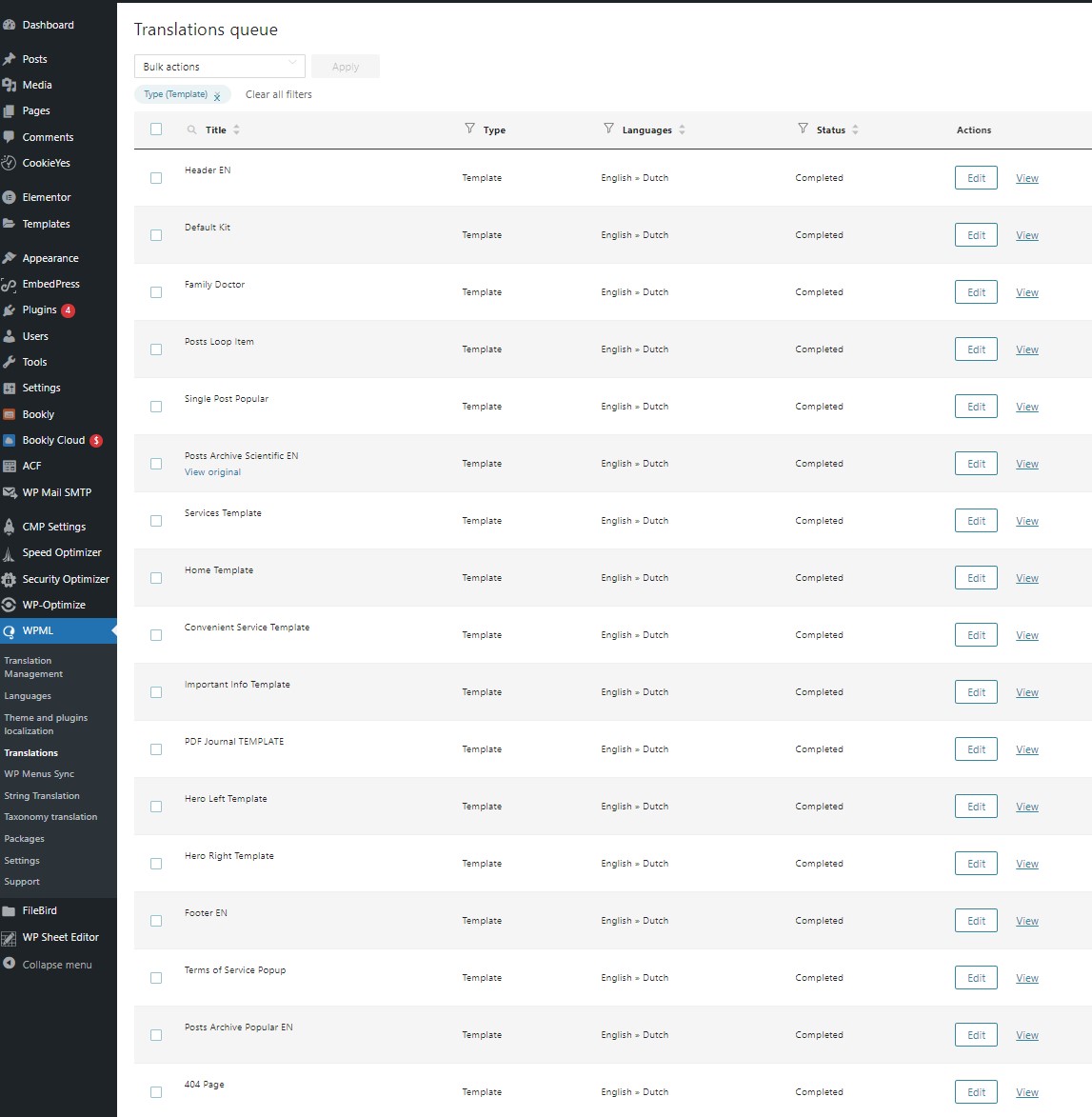Click the CookieYes icon
The image size is (1092, 1117).
10,163
